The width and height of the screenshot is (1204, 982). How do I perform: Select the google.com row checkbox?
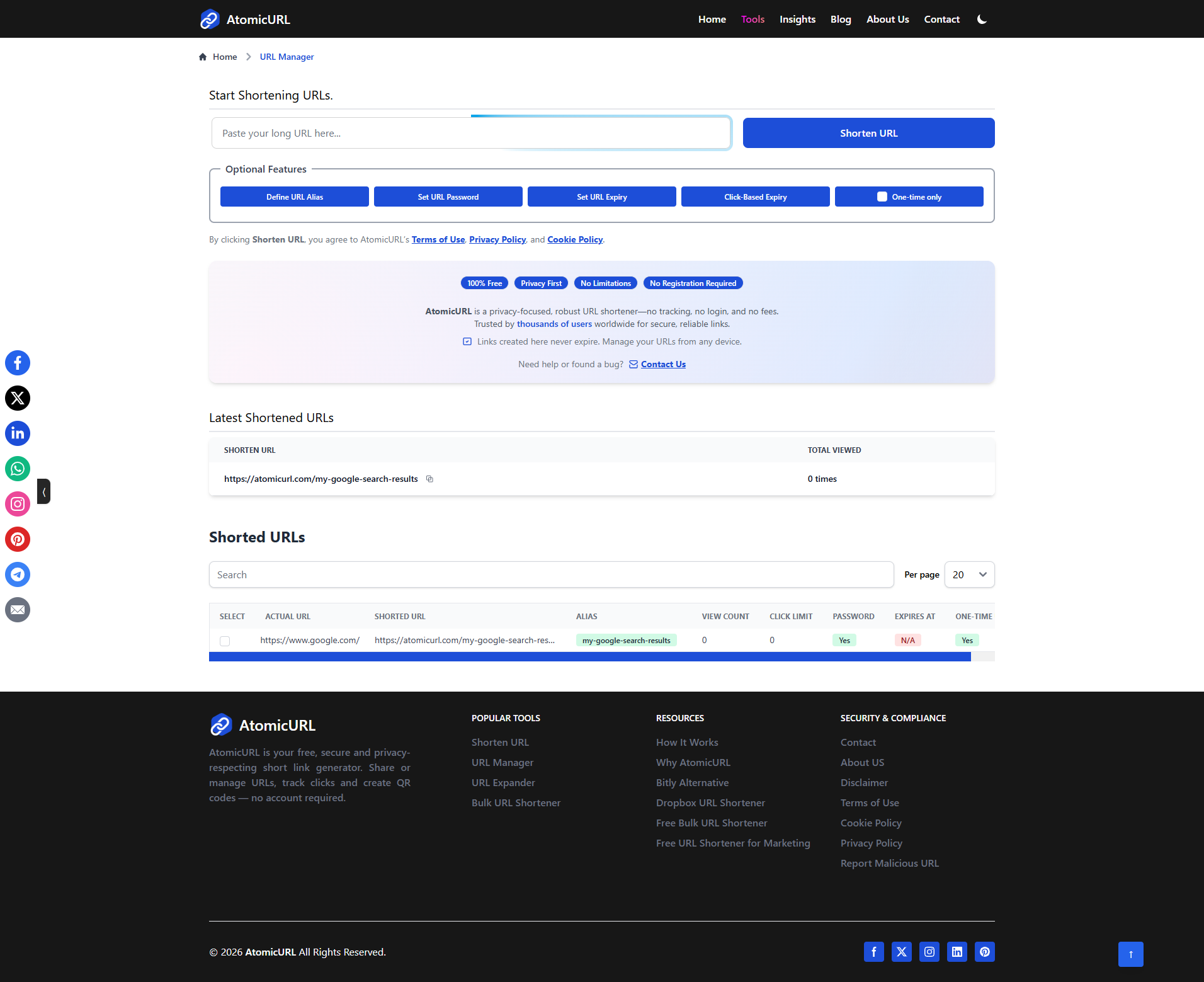click(225, 641)
